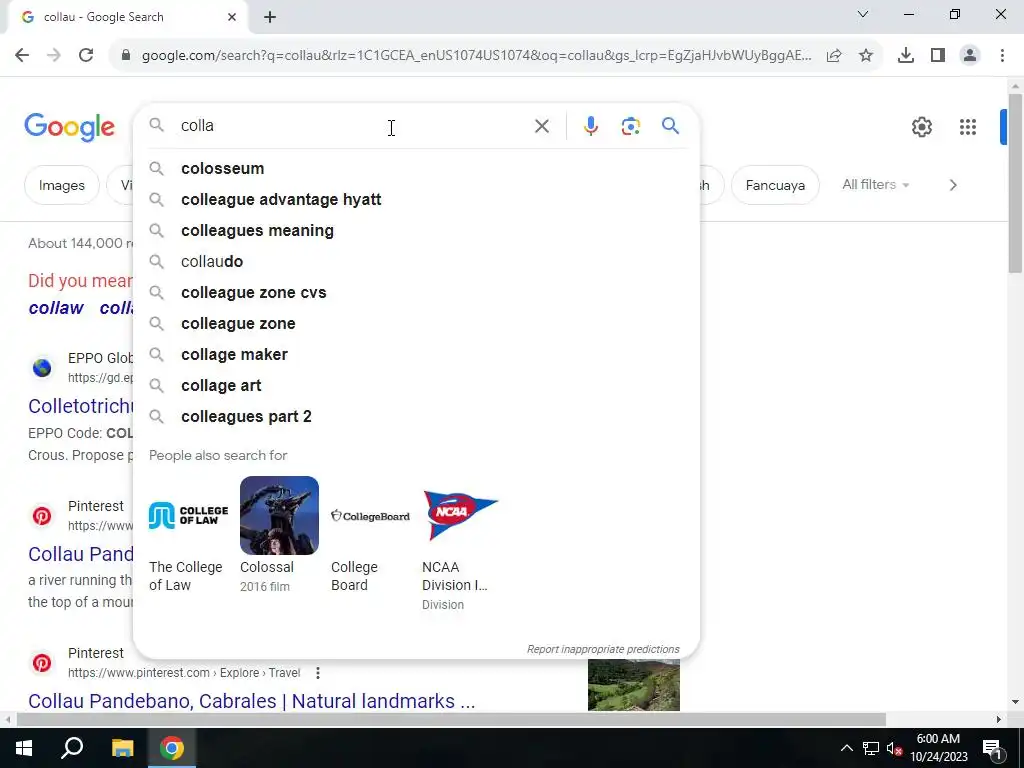1024x768 pixels.
Task: Share this page icon in address bar
Action: pos(834,56)
